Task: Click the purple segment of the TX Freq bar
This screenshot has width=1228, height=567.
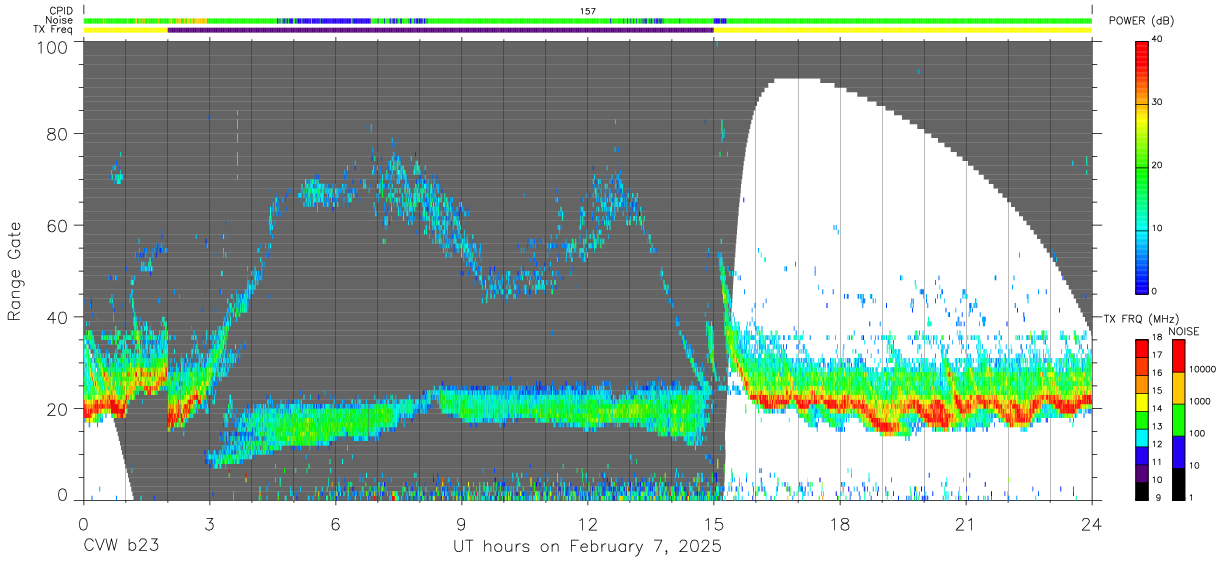Action: coord(440,30)
